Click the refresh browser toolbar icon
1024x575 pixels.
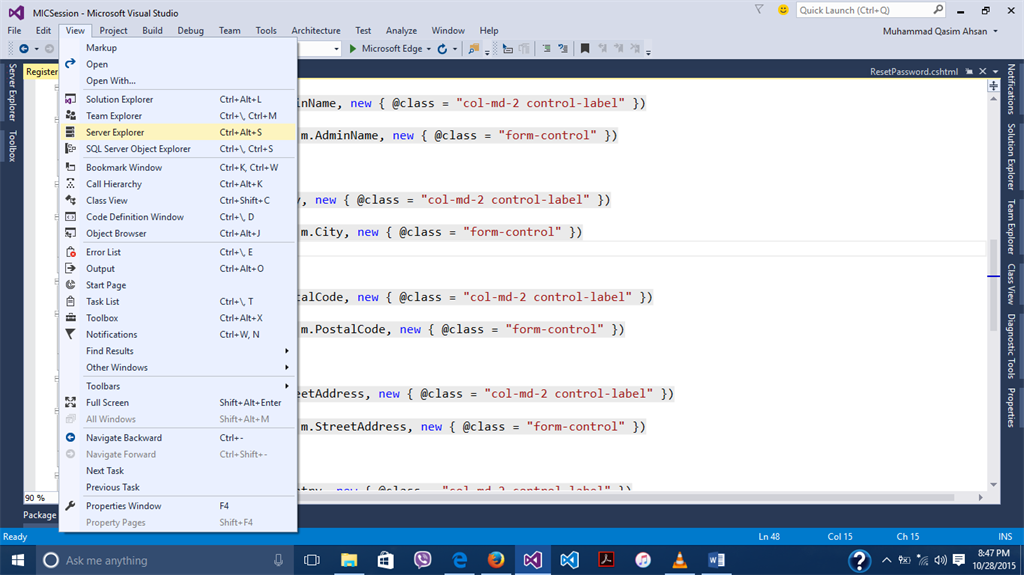(442, 48)
